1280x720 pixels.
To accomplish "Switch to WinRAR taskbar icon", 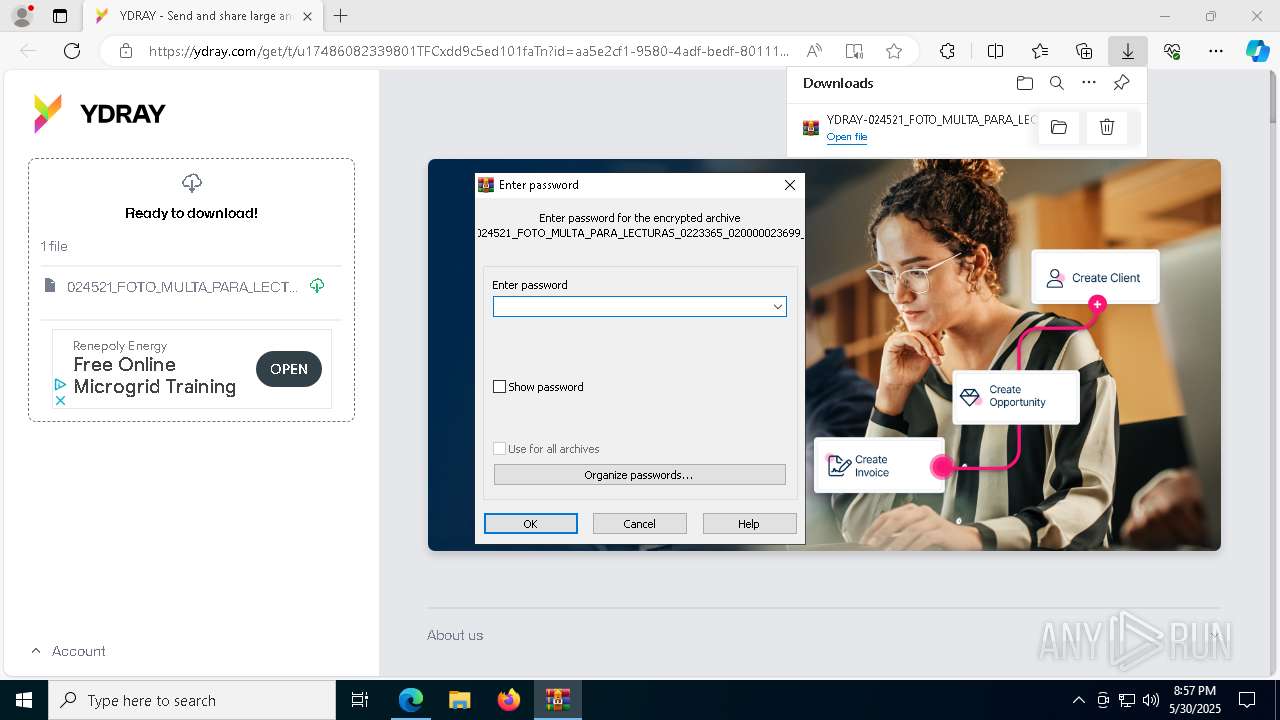I will (x=558, y=700).
